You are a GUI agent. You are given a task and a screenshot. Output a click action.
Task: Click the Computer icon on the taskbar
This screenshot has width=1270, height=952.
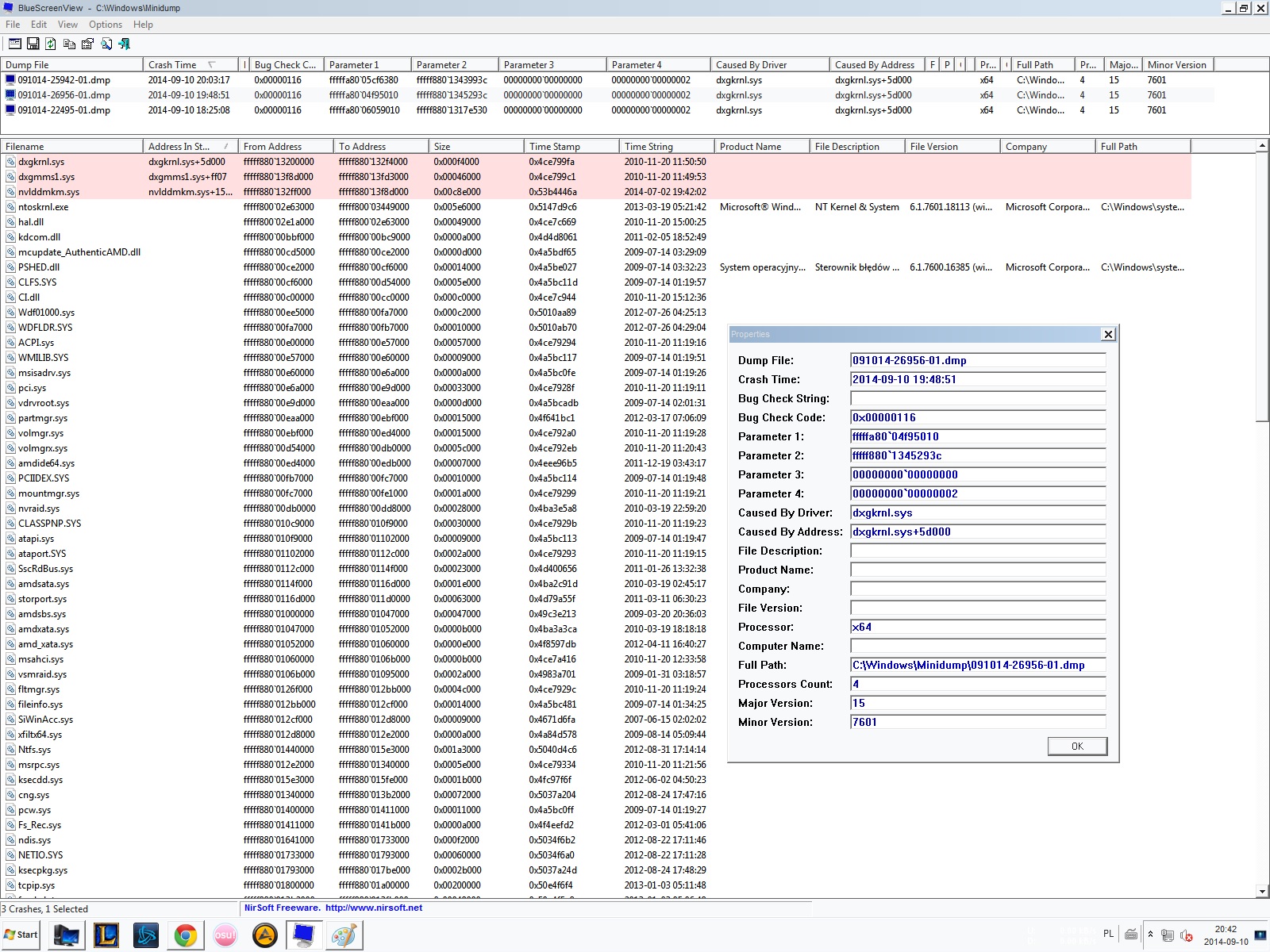[67, 935]
